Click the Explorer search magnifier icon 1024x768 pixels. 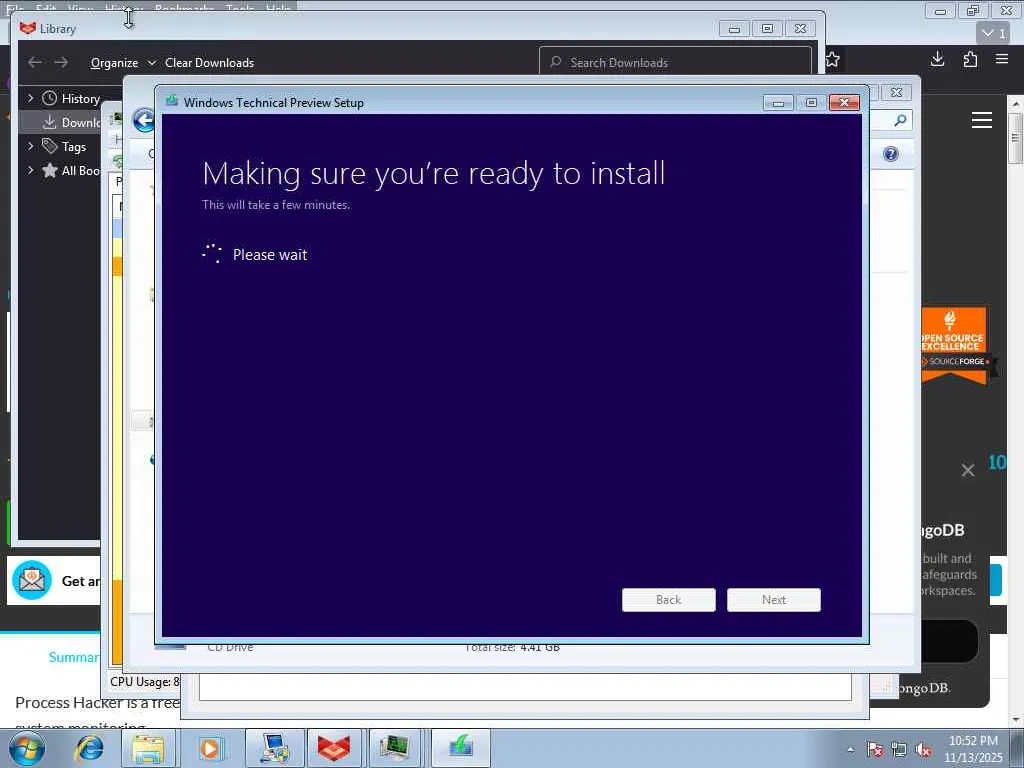900,120
